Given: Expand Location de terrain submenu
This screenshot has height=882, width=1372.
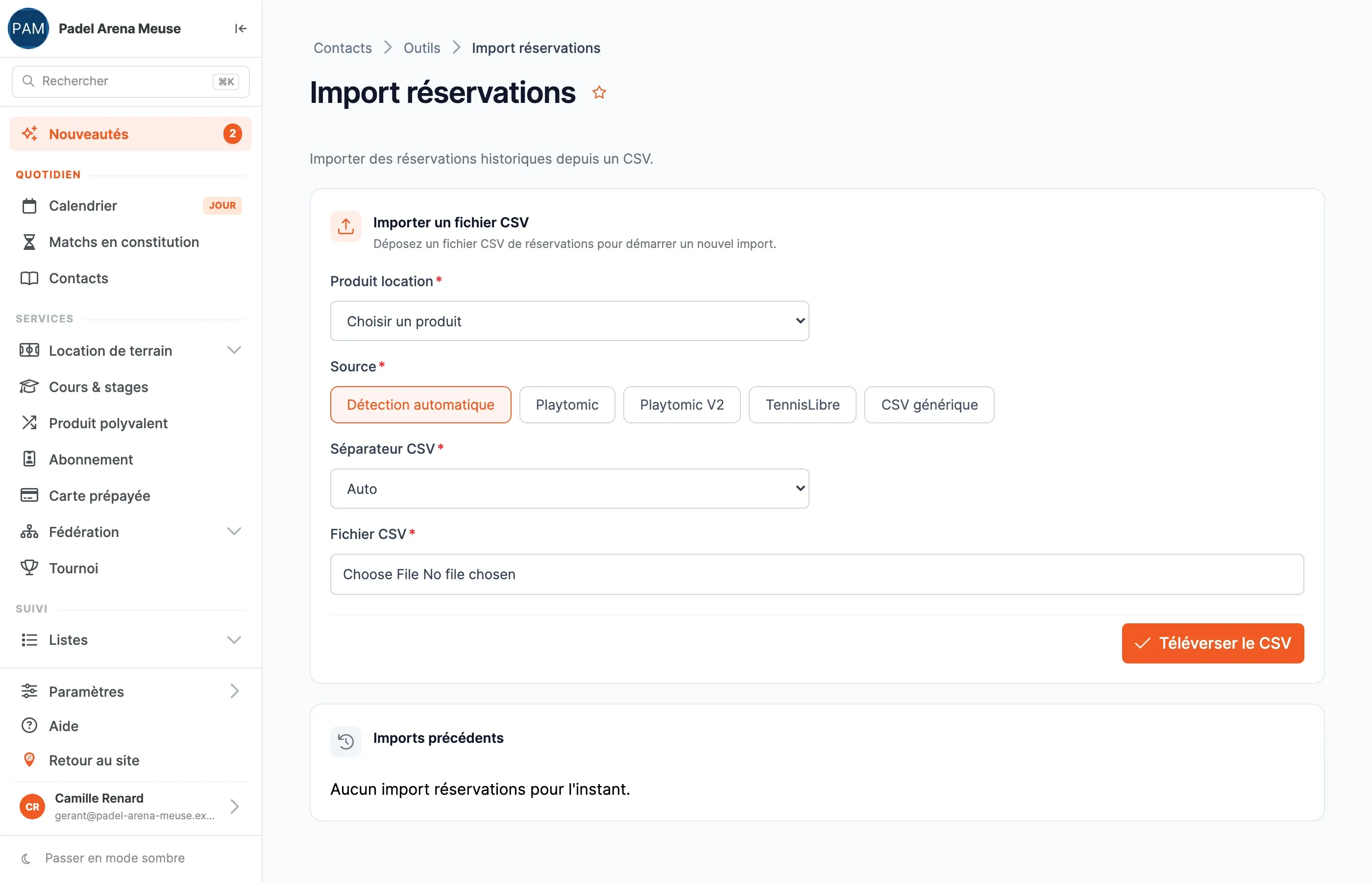Looking at the screenshot, I should (130, 350).
